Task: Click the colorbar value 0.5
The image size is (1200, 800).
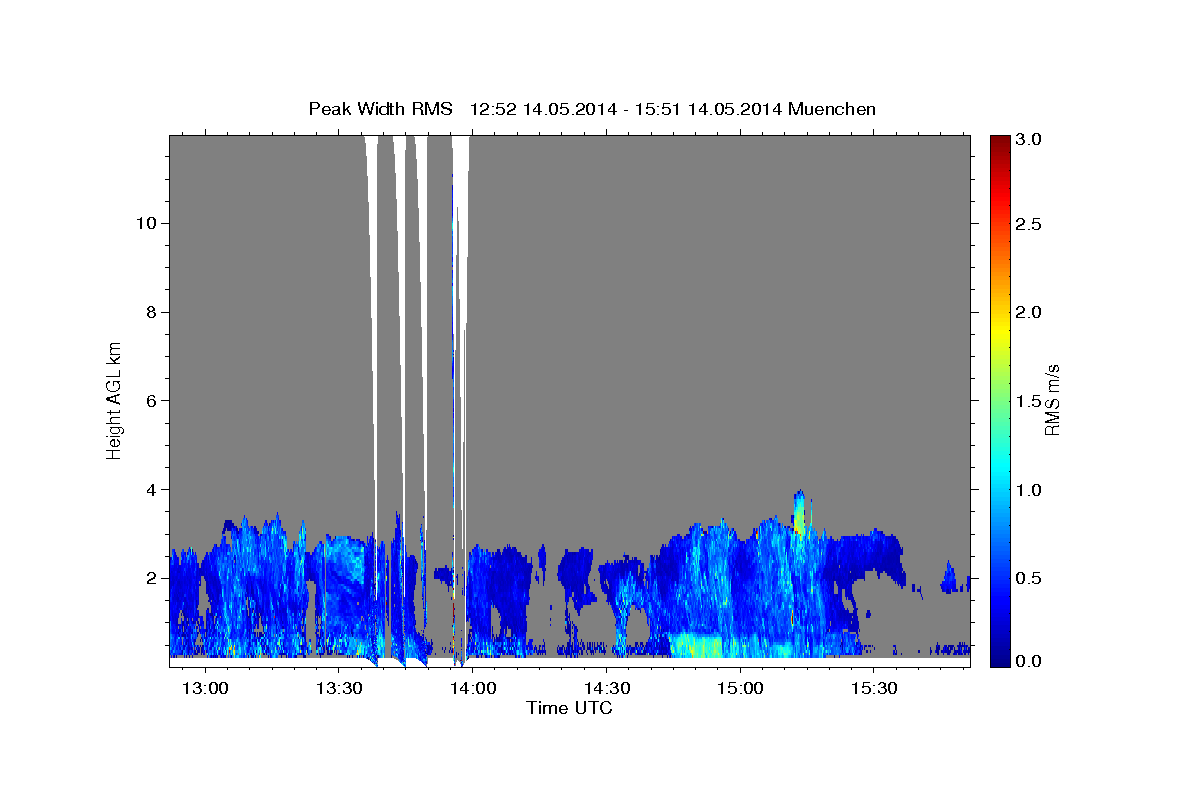Action: pos(1028,578)
